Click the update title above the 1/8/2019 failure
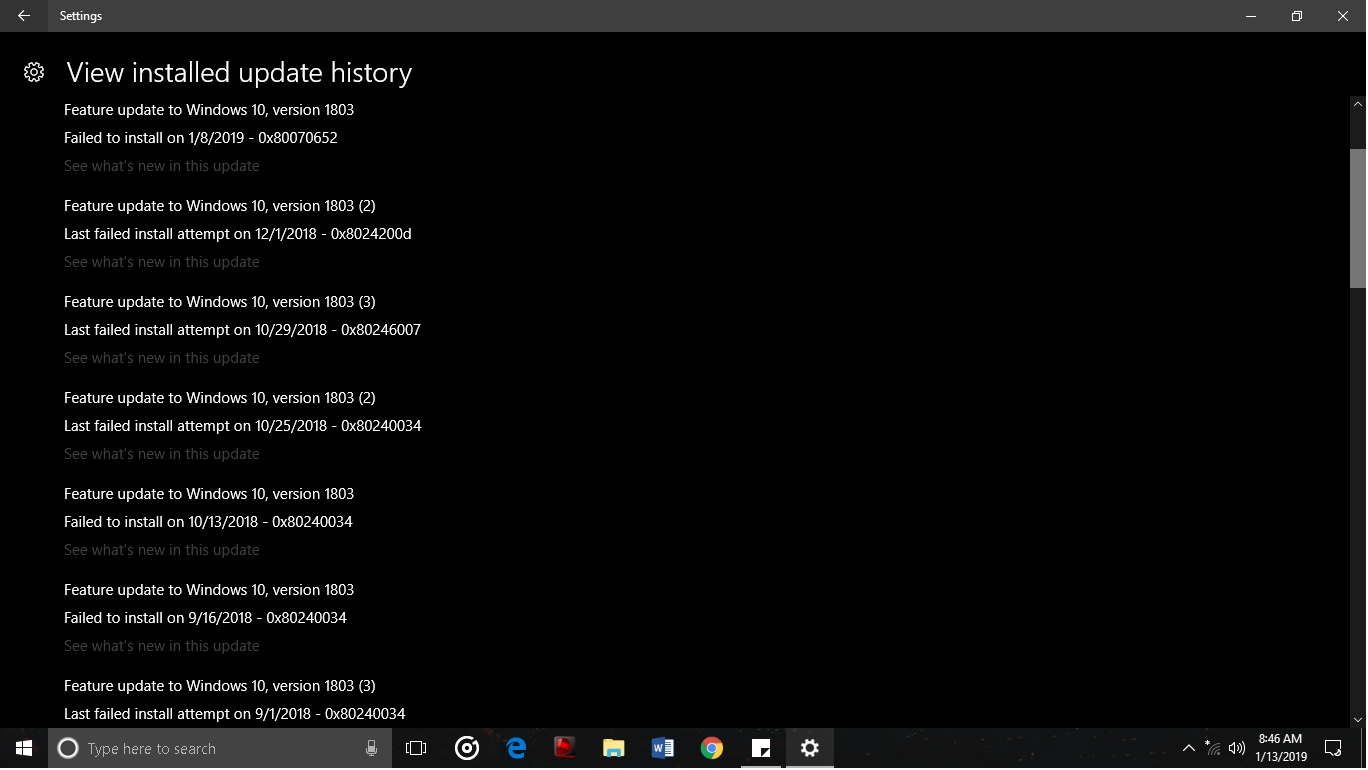Image resolution: width=1368 pixels, height=770 pixels. point(209,110)
